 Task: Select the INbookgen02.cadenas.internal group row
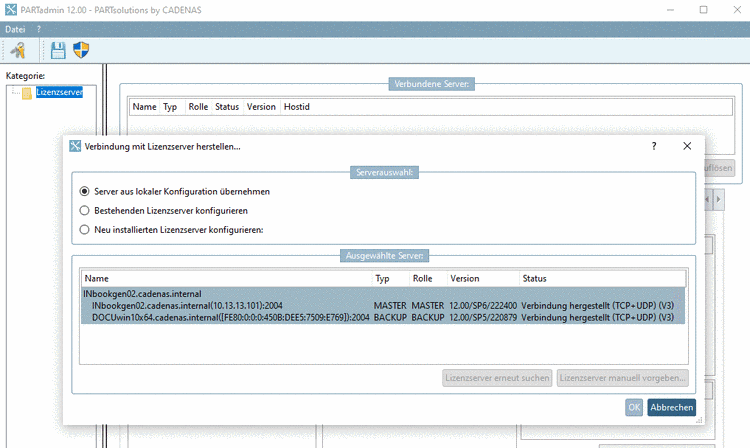coord(383,294)
